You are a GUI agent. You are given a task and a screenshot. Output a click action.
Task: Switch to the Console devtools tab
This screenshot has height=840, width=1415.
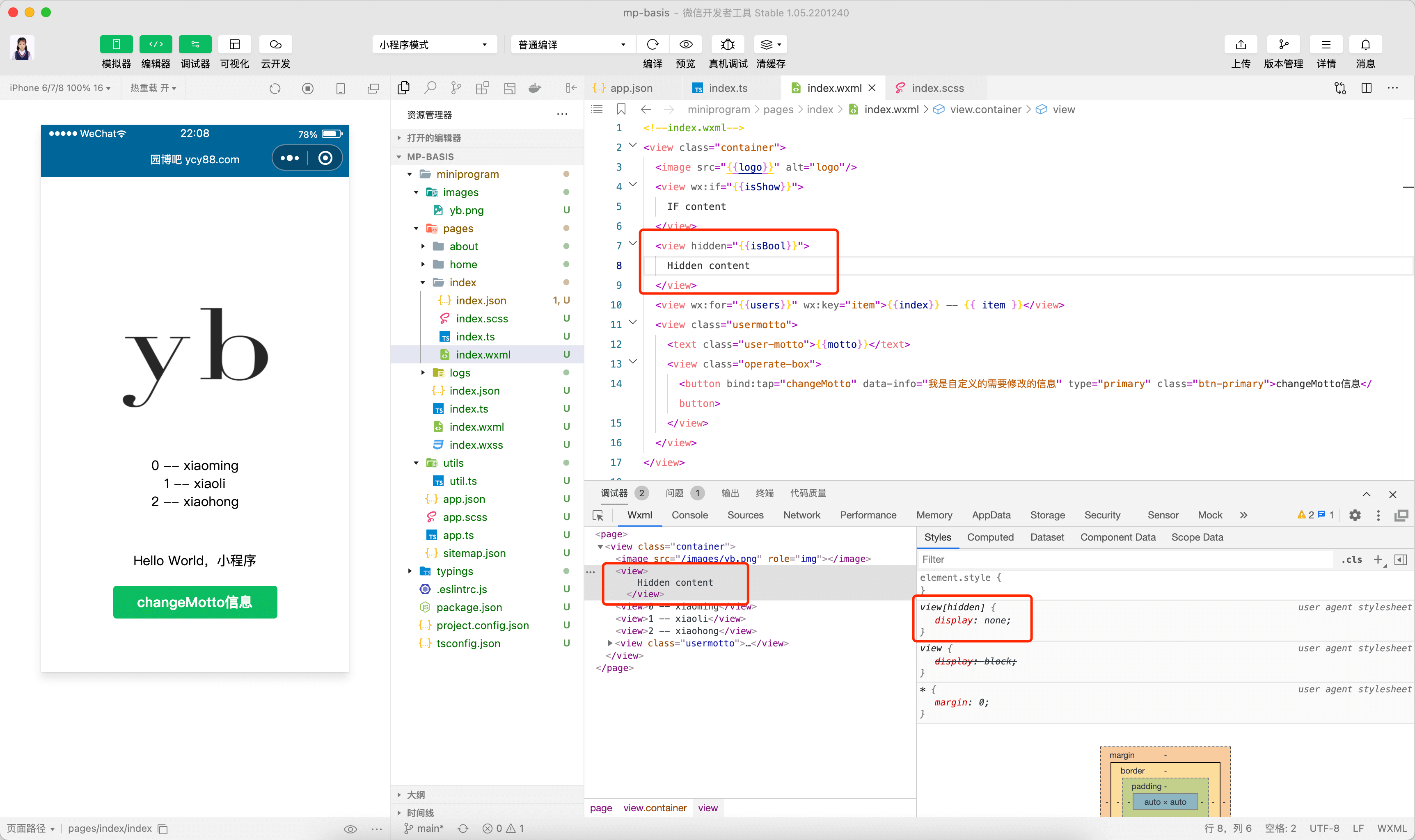click(x=690, y=515)
